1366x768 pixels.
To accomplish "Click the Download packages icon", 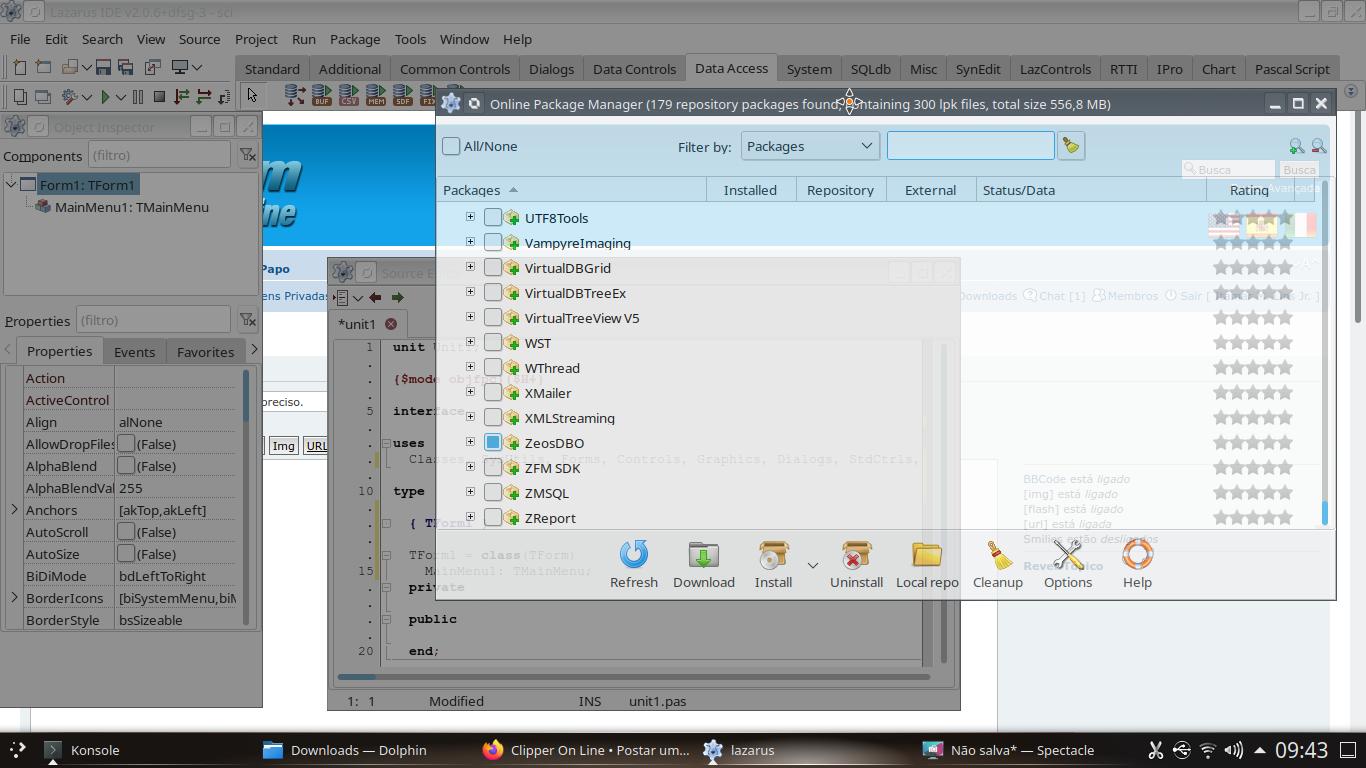I will click(703, 555).
